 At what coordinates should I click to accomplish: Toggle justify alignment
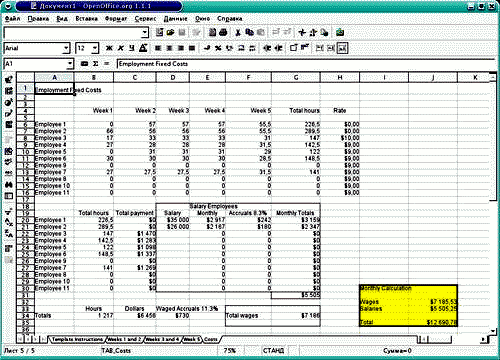(x=192, y=48)
